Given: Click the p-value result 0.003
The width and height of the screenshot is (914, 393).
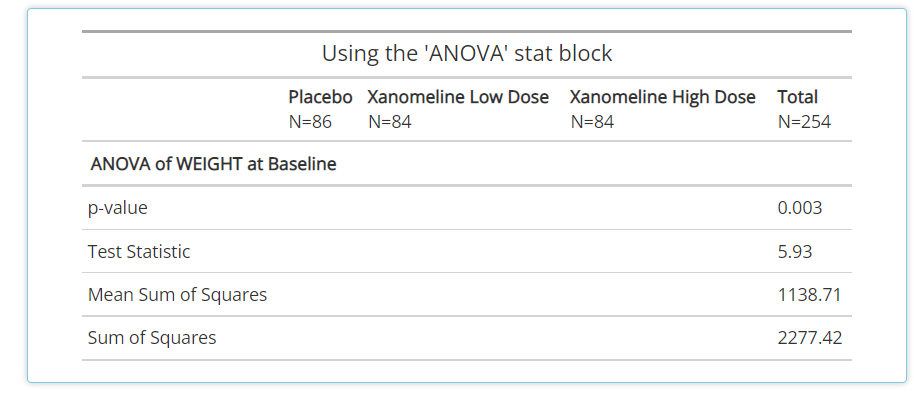Looking at the screenshot, I should pos(800,208).
